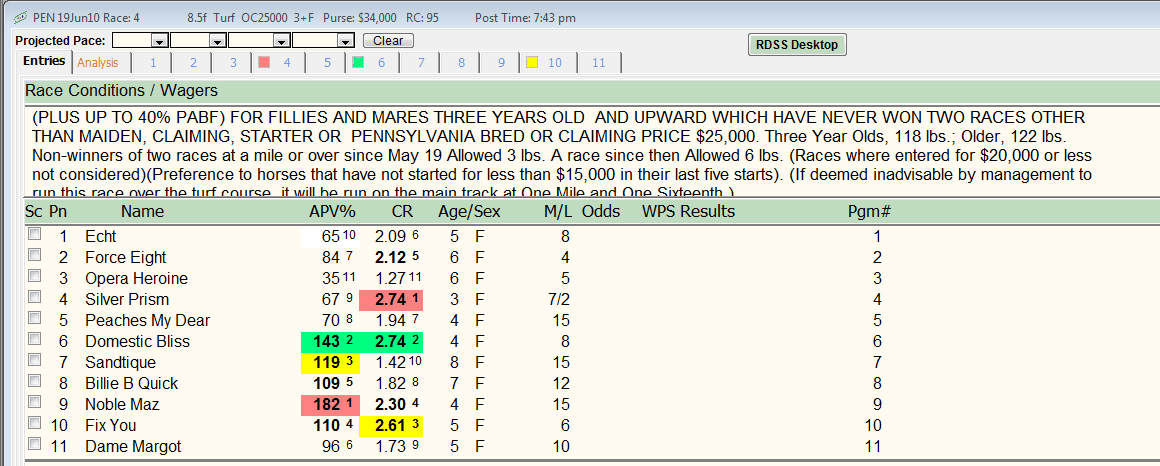This screenshot has width=1160, height=466.
Task: Click the M/L column header
Action: (558, 212)
